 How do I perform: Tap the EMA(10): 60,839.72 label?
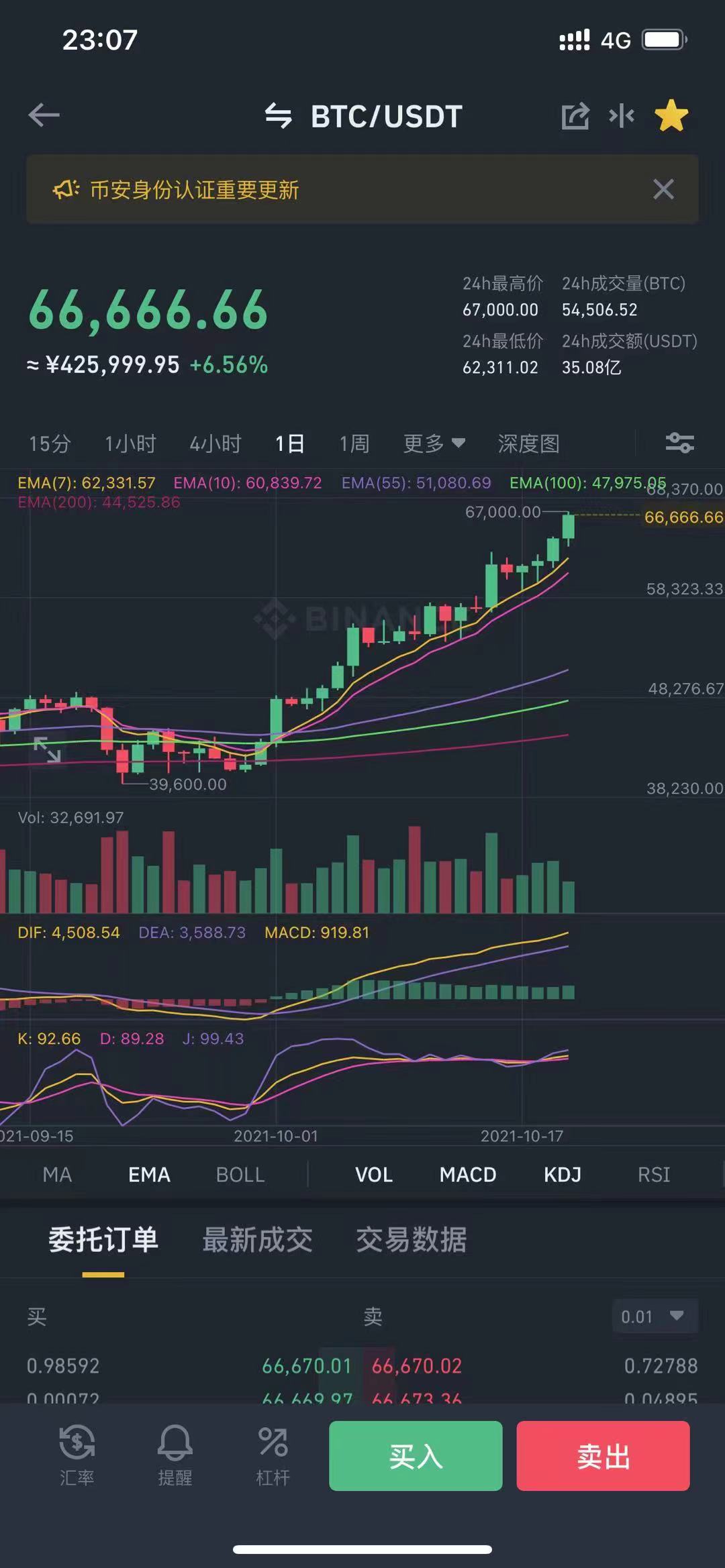coord(248,483)
